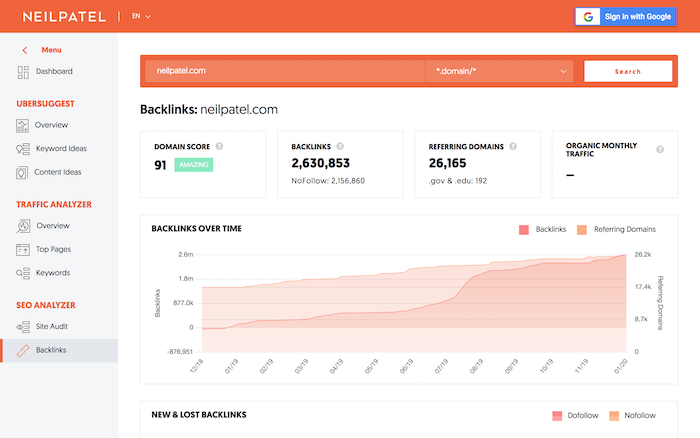The width and height of the screenshot is (700, 438).
Task: Click the domain score value 91
Action: 160,165
